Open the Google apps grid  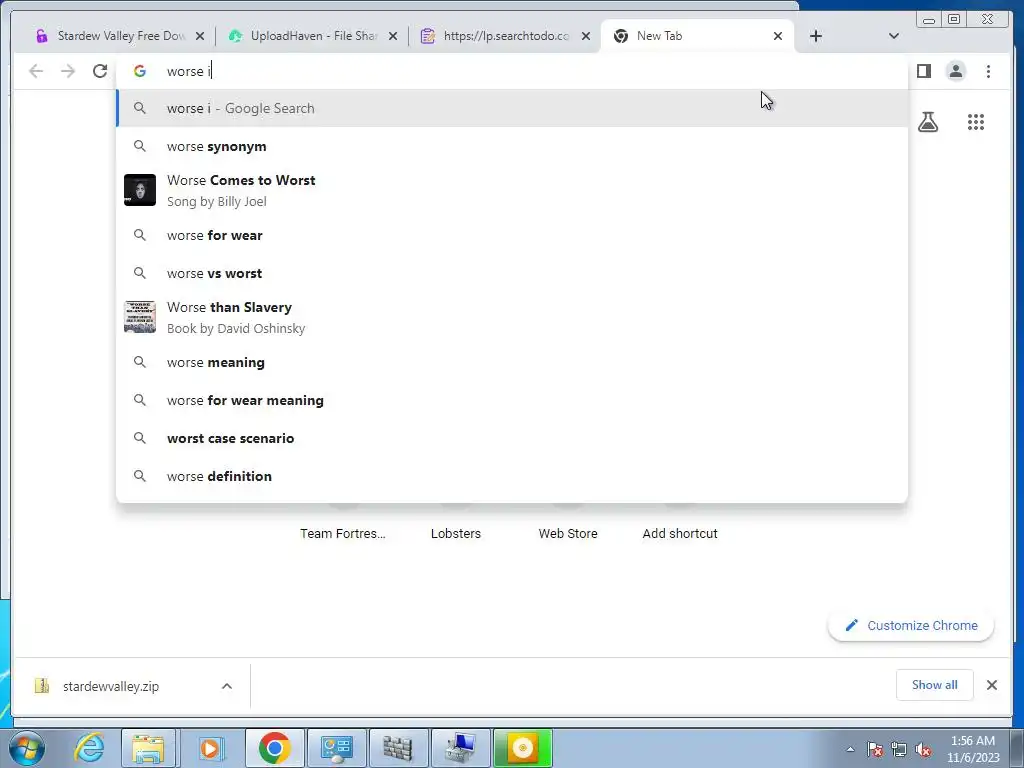[976, 121]
